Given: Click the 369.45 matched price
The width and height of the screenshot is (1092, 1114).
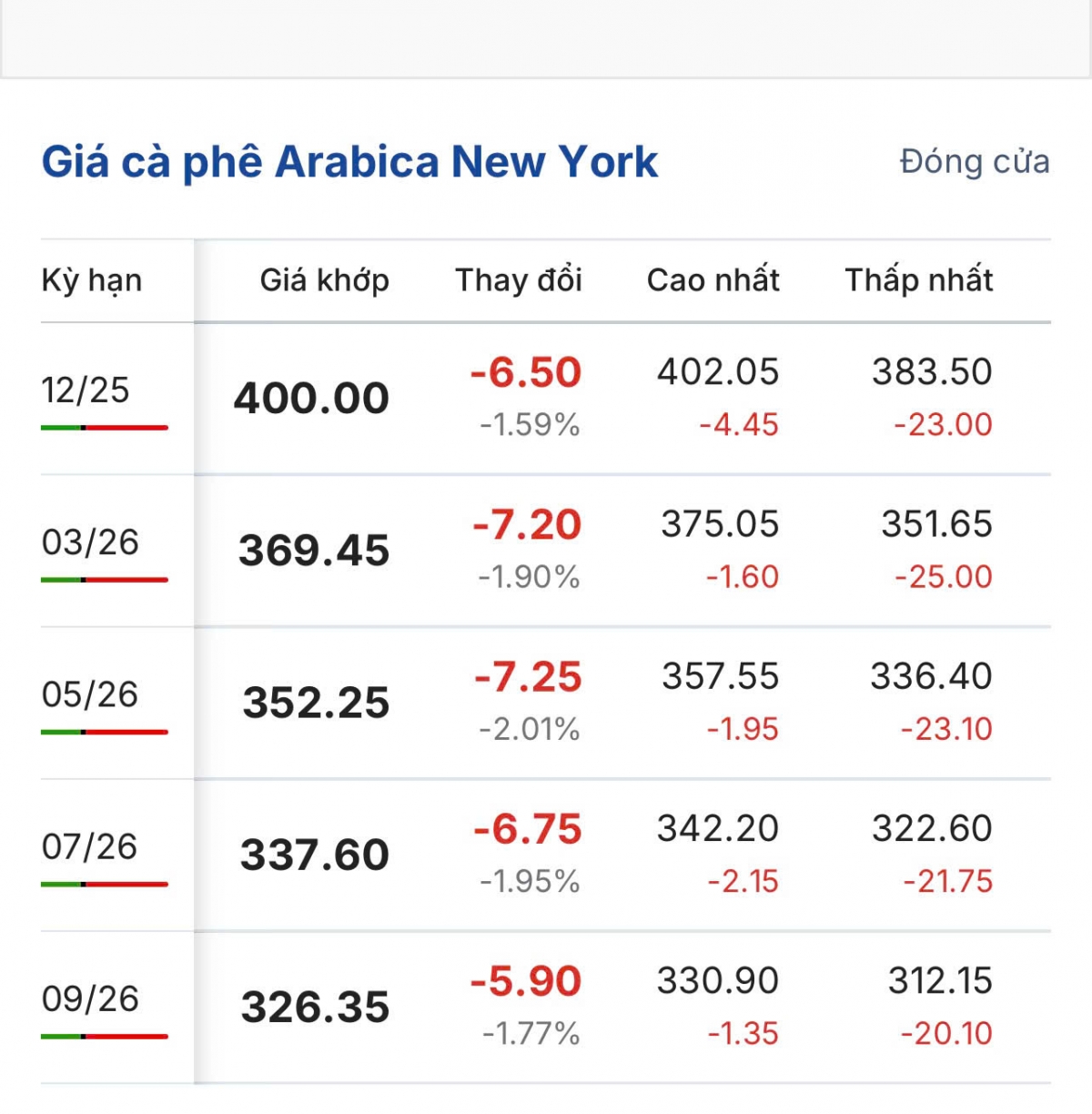Looking at the screenshot, I should [x=314, y=551].
